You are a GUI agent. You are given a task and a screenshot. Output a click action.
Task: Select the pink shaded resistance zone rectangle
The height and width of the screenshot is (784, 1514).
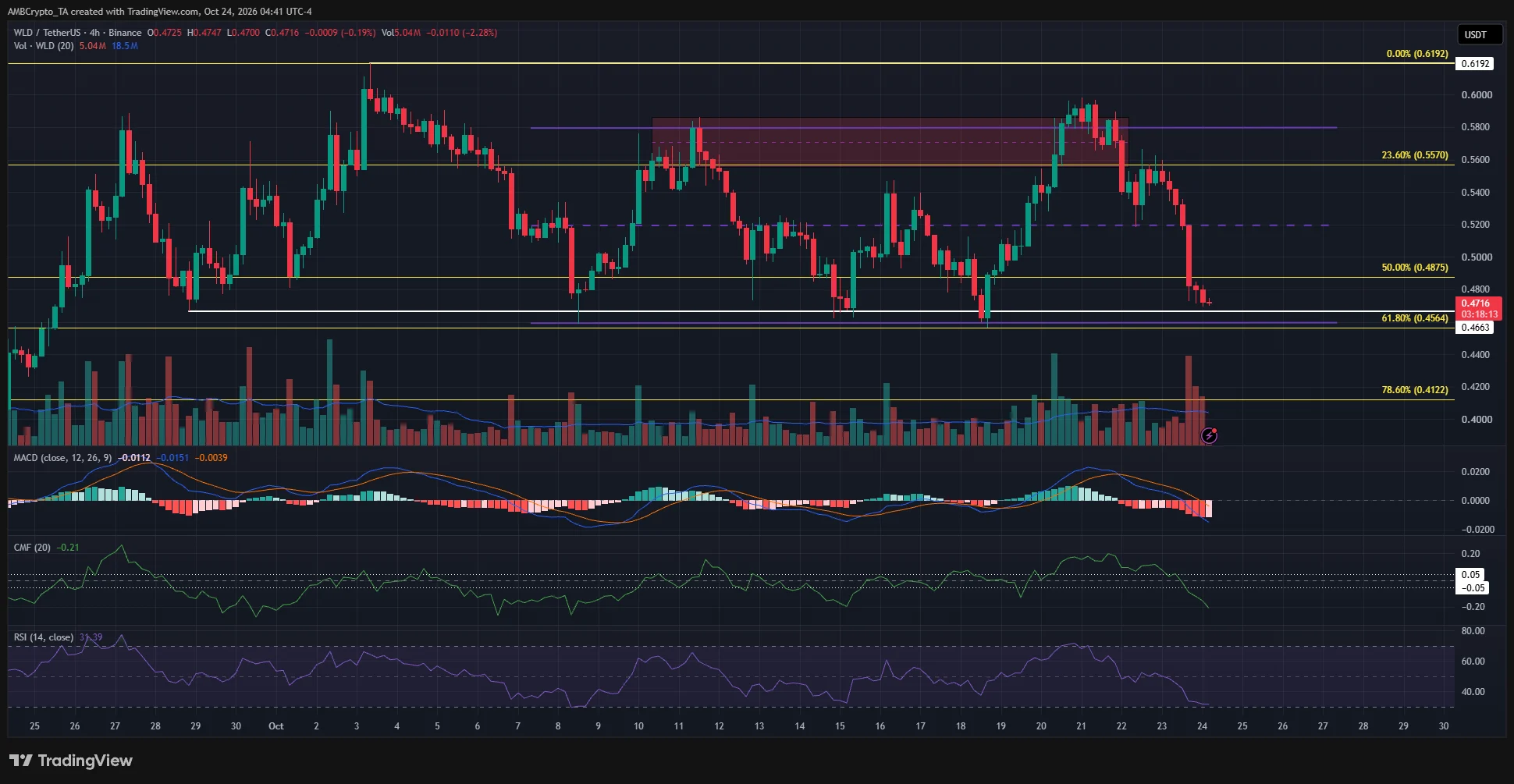click(890, 141)
